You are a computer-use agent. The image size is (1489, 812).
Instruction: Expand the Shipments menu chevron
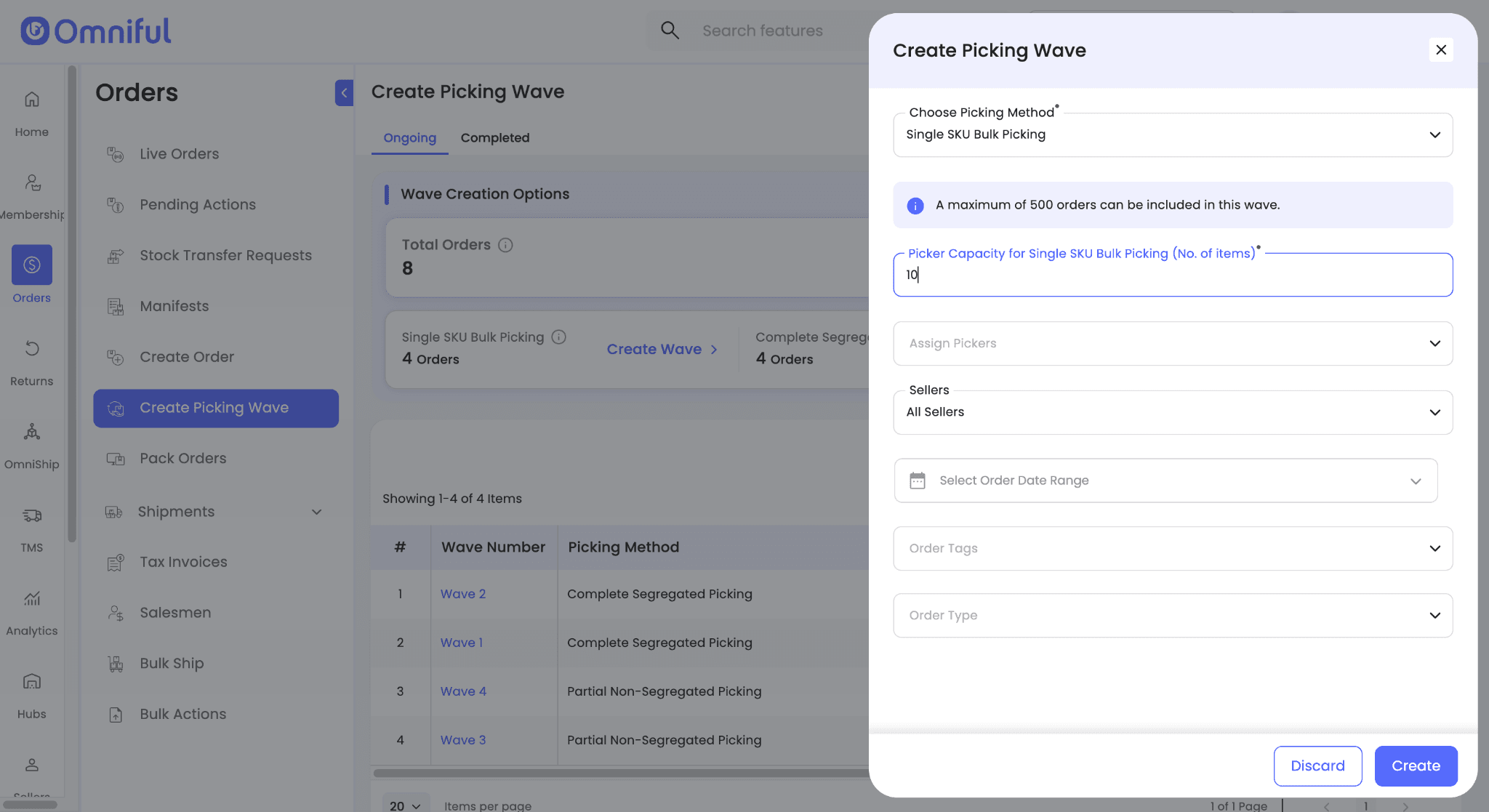click(x=316, y=512)
